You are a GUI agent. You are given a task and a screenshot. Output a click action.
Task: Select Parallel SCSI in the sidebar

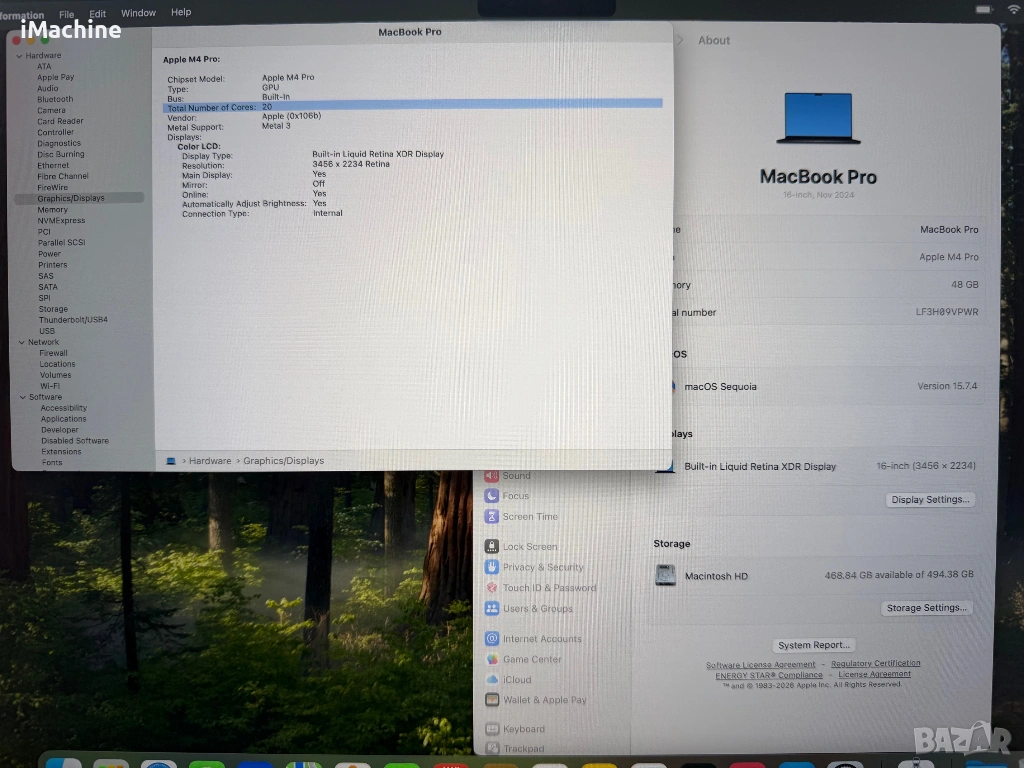tap(61, 242)
